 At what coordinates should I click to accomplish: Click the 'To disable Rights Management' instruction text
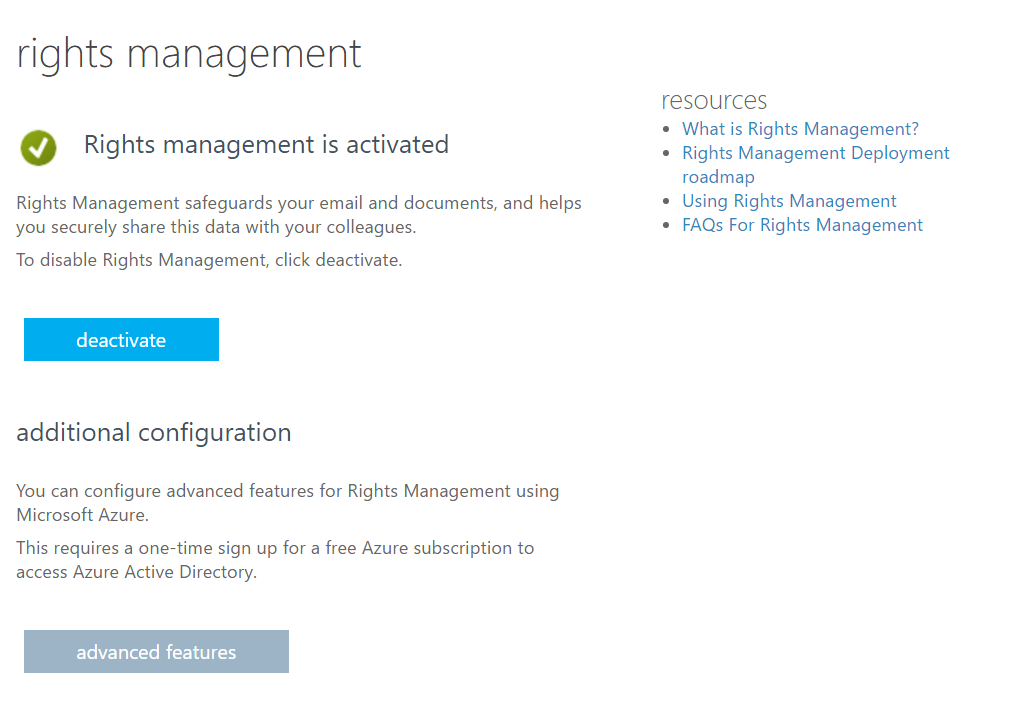click(x=209, y=261)
